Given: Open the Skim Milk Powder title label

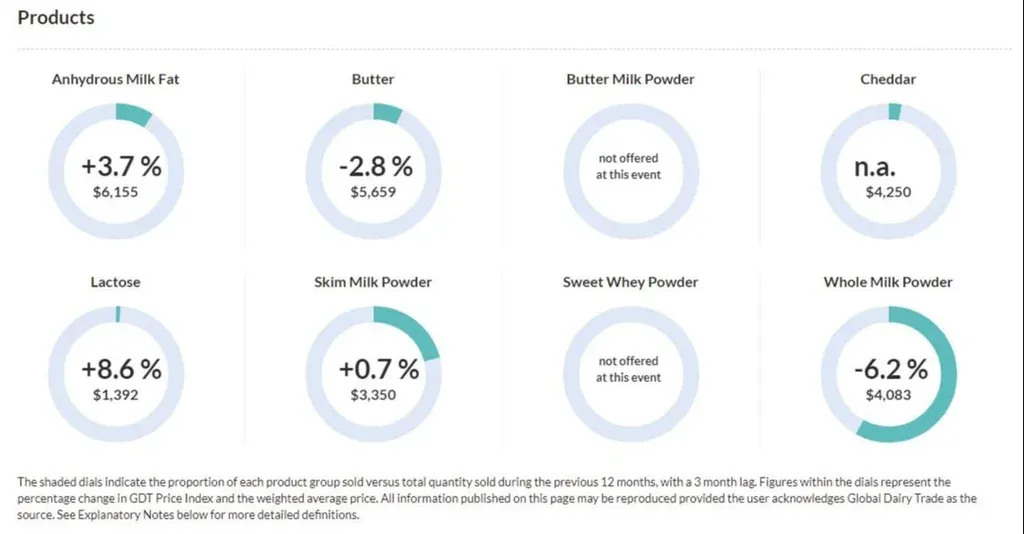Looking at the screenshot, I should click(x=373, y=282).
